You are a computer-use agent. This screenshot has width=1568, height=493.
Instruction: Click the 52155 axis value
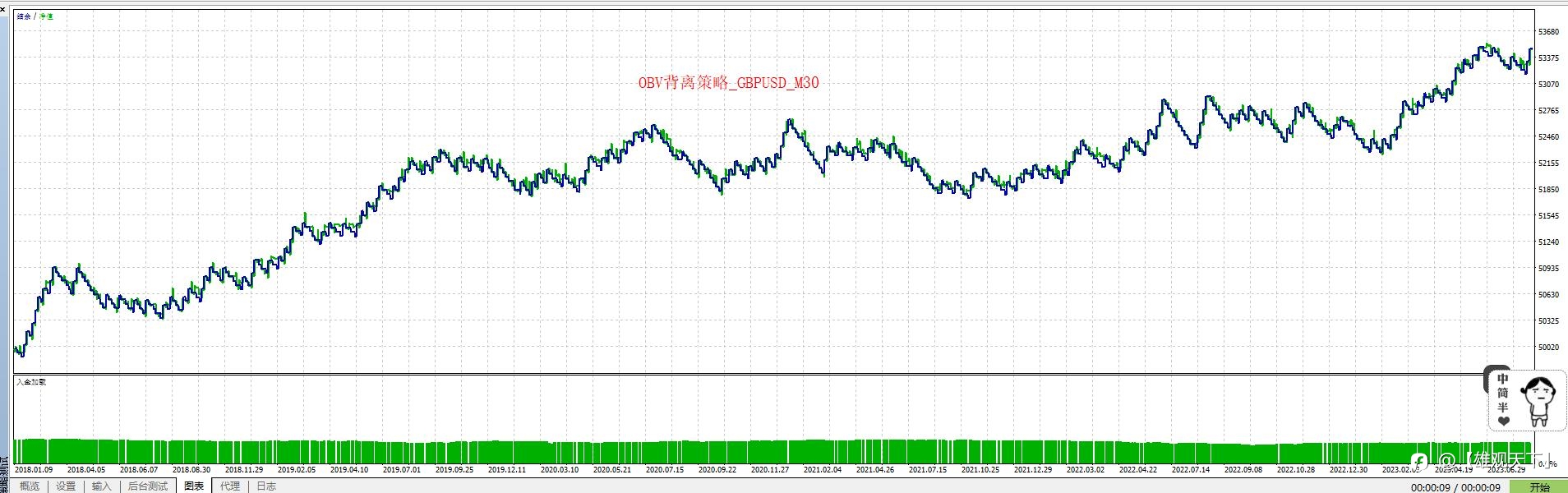(x=1548, y=164)
